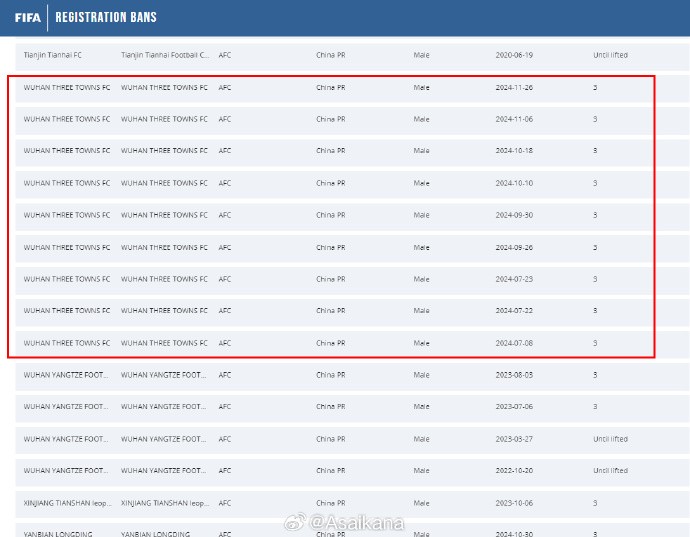The width and height of the screenshot is (690, 537).
Task: Select the date 2023-07-06
Action: pyautogui.click(x=514, y=407)
